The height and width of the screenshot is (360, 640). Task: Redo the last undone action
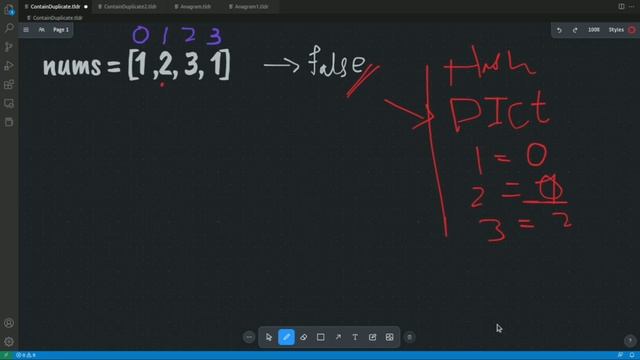pyautogui.click(x=575, y=30)
